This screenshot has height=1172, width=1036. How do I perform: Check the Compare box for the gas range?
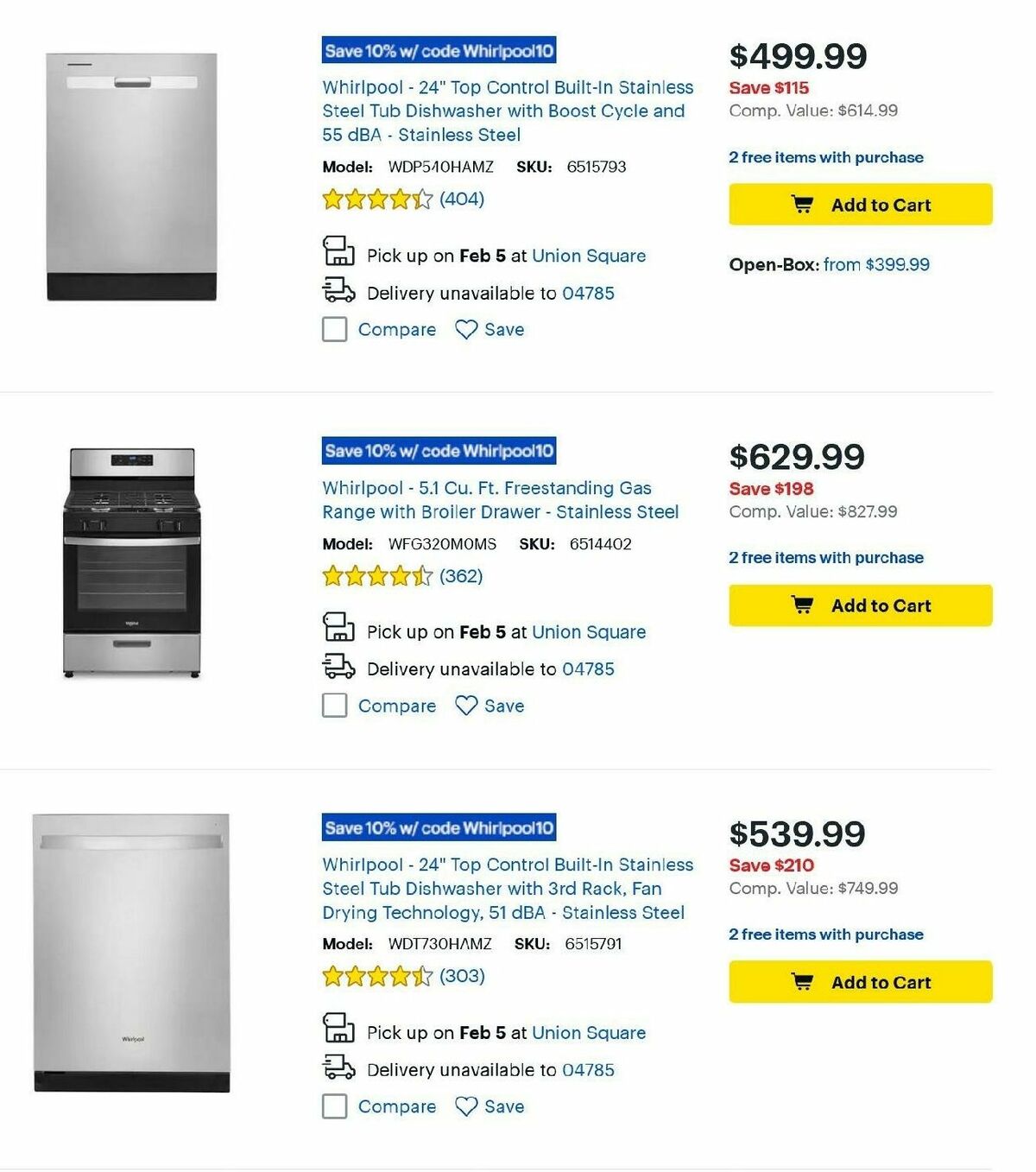334,706
